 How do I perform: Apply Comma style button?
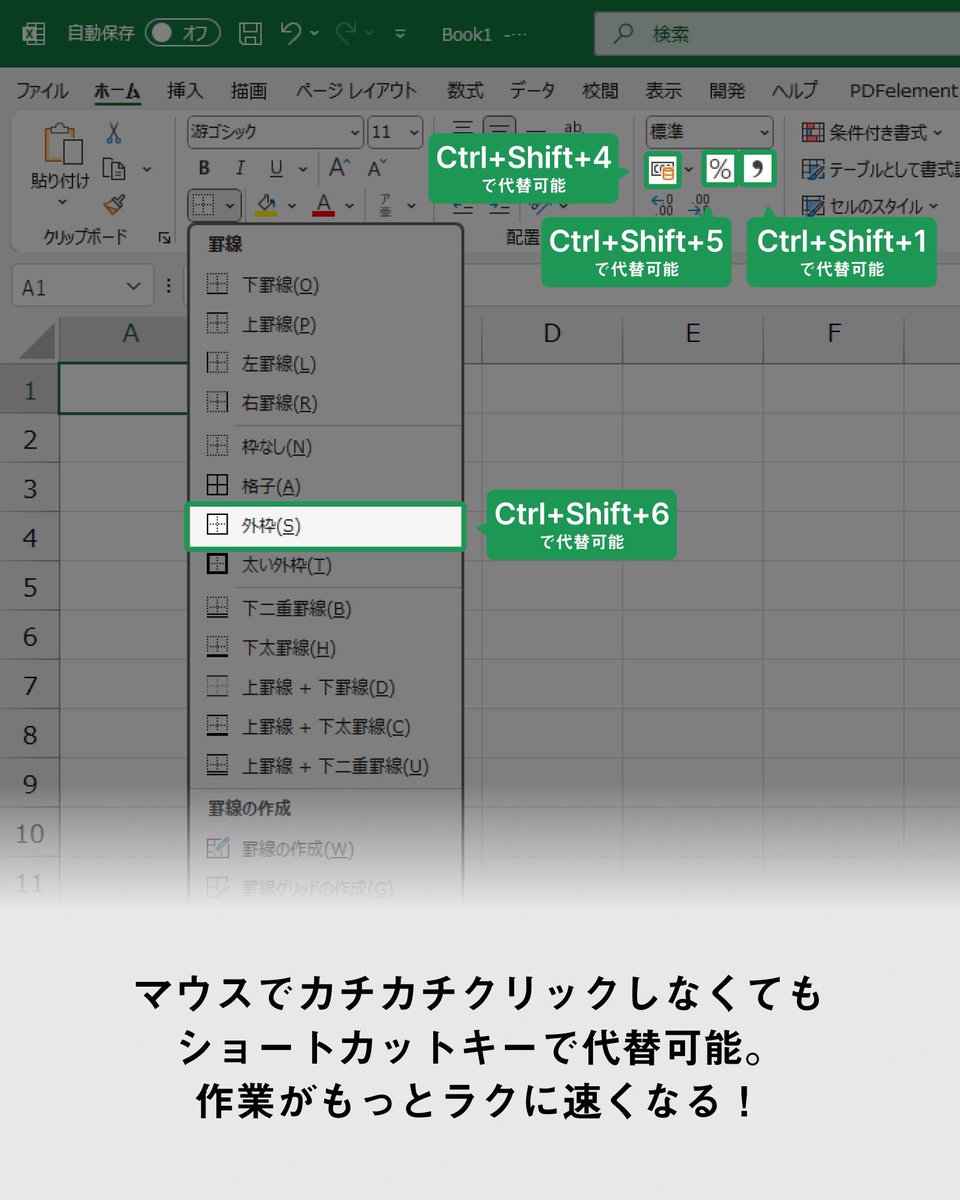click(758, 169)
